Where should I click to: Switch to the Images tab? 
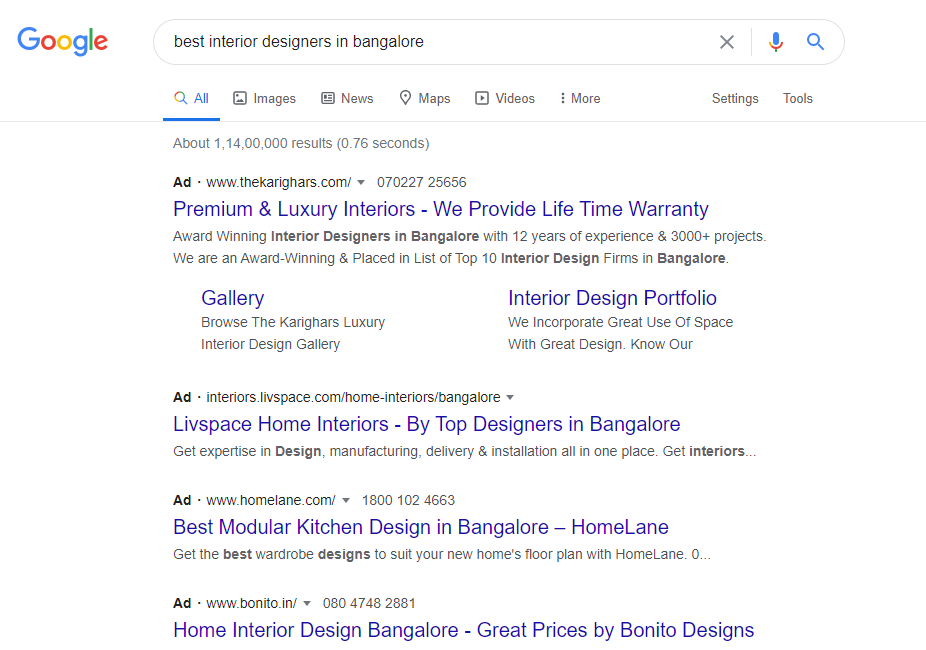[x=264, y=99]
